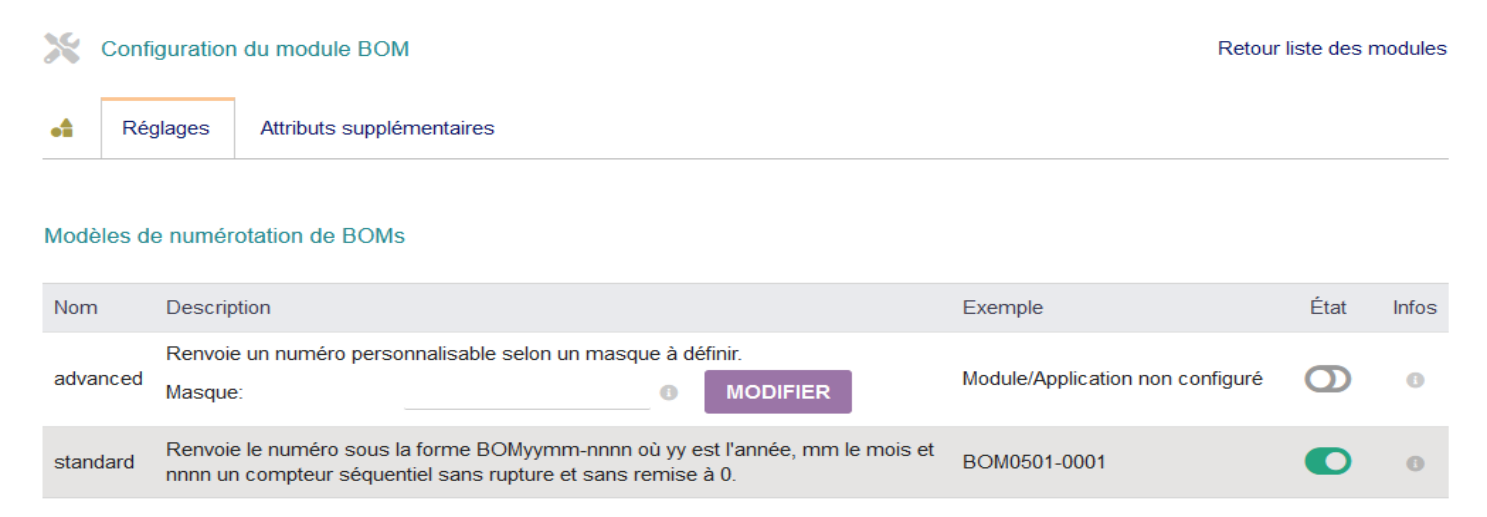
Task: Focus the Masque input field
Action: [527, 393]
